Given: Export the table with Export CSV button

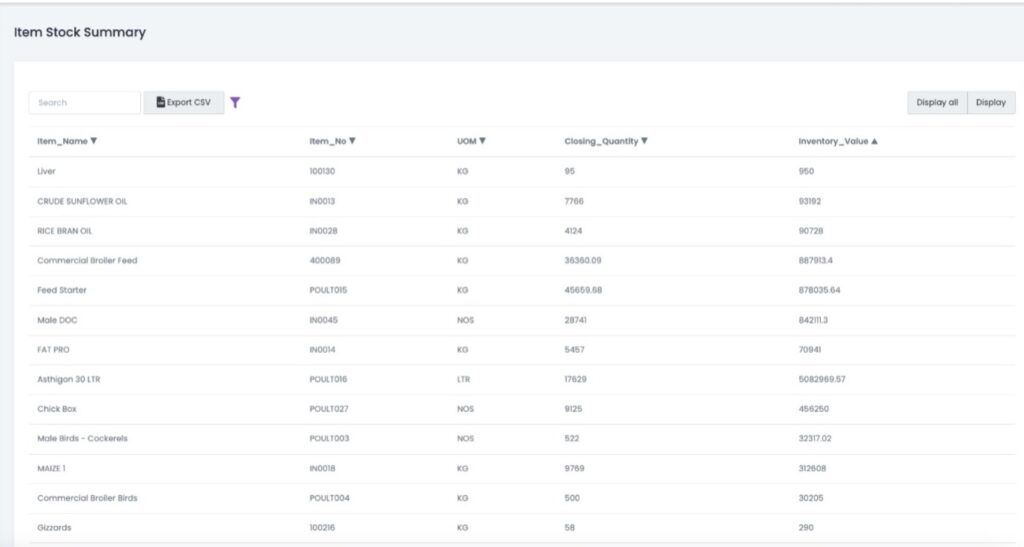Looking at the screenshot, I should pos(184,102).
